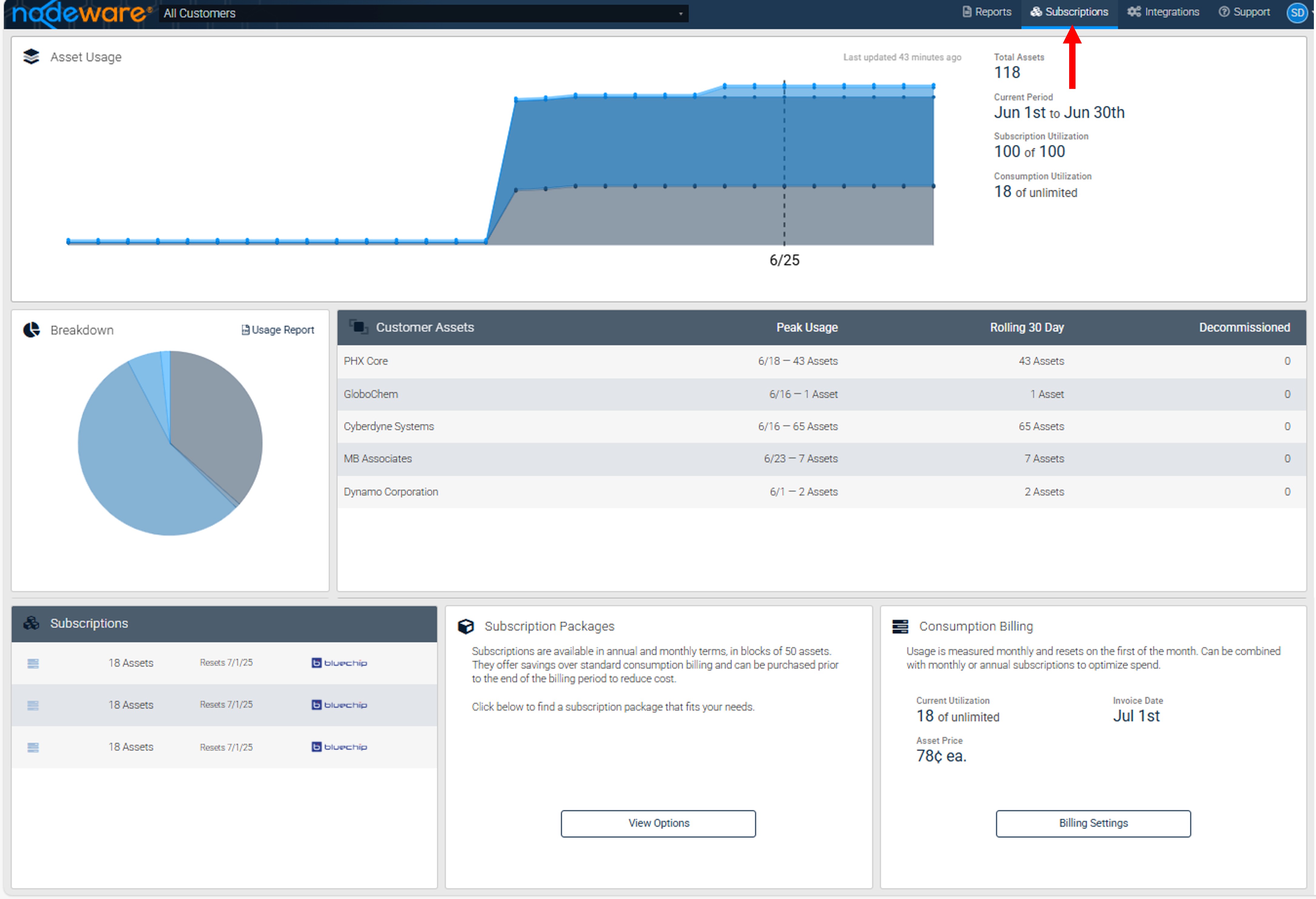The image size is (1316, 899).
Task: Click the second subscription server icon
Action: click(33, 705)
